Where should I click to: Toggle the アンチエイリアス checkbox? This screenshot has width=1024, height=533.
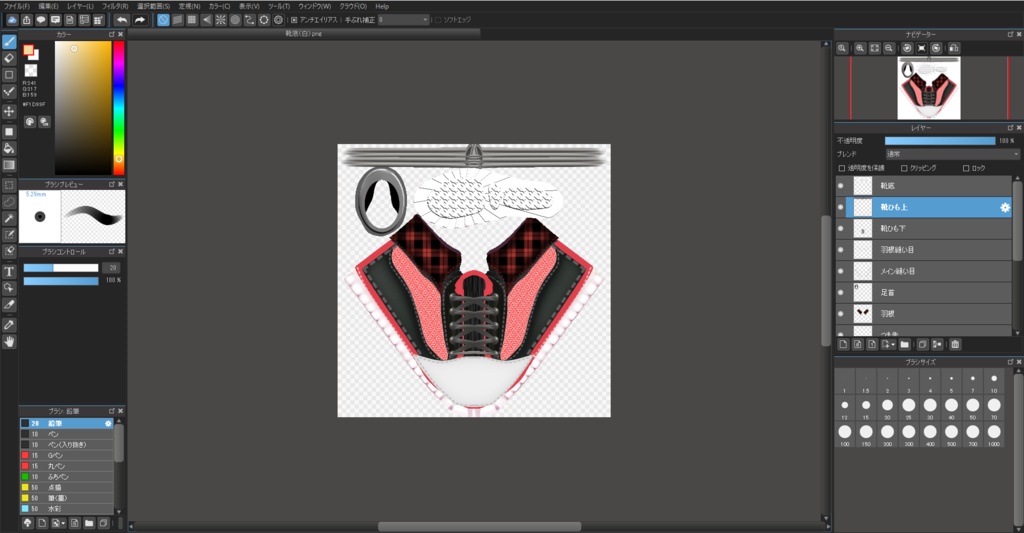(x=294, y=20)
